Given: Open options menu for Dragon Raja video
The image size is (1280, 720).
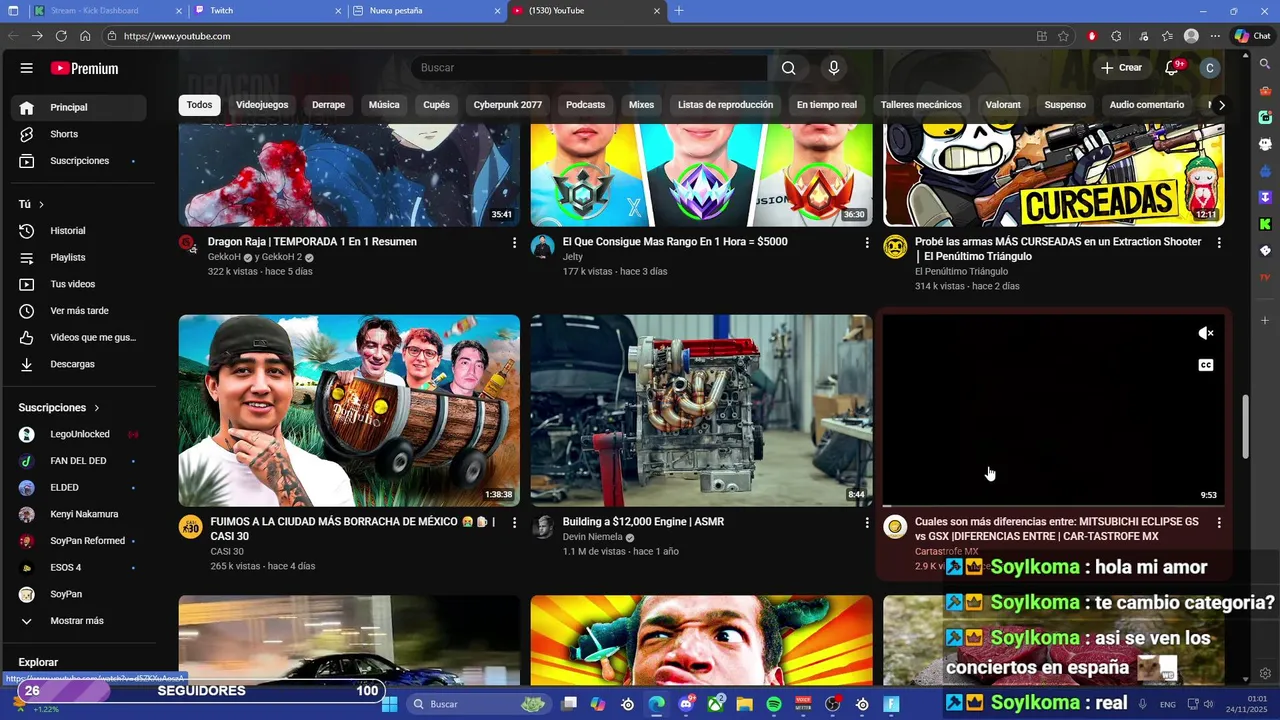Looking at the screenshot, I should [x=515, y=242].
